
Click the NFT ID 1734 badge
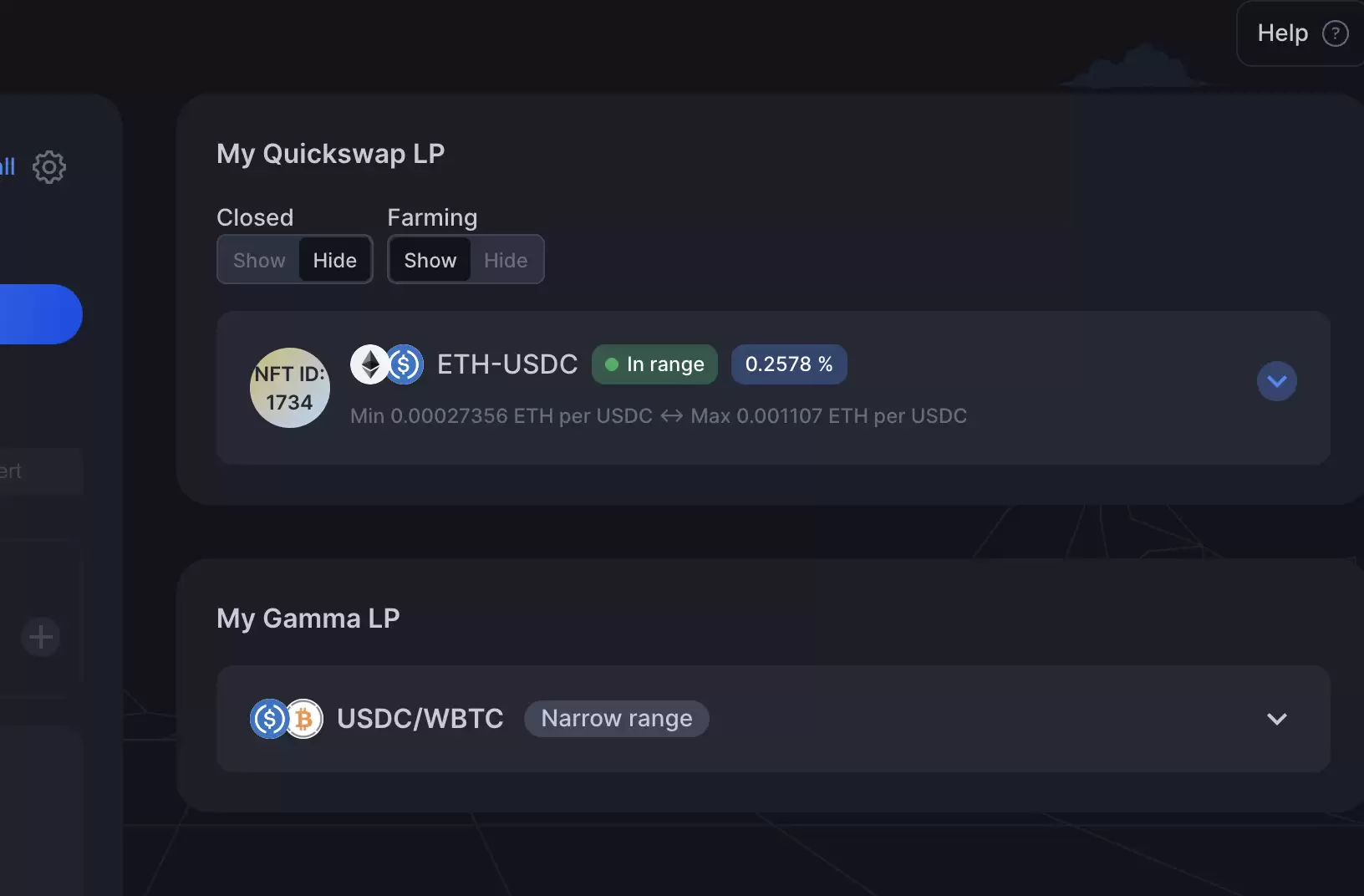coord(290,388)
